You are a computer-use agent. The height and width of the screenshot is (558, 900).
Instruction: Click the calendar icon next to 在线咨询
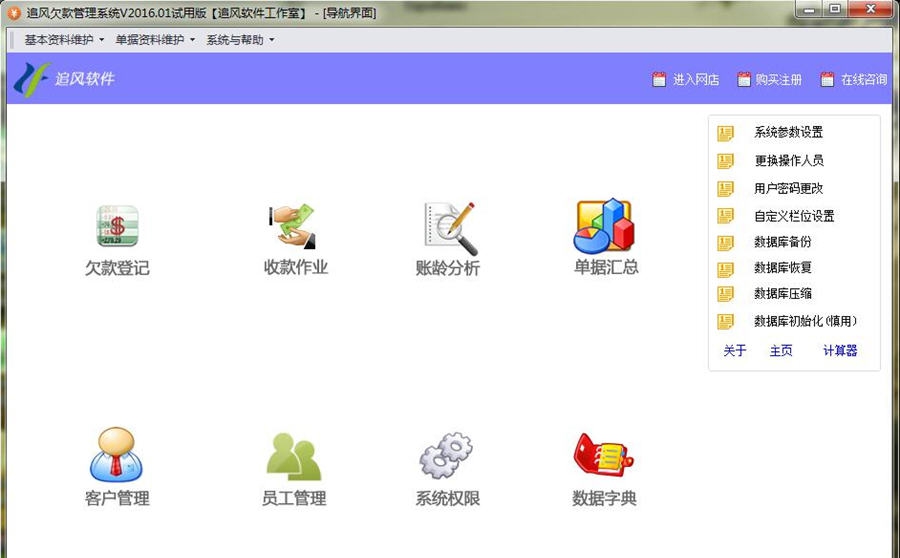click(827, 79)
